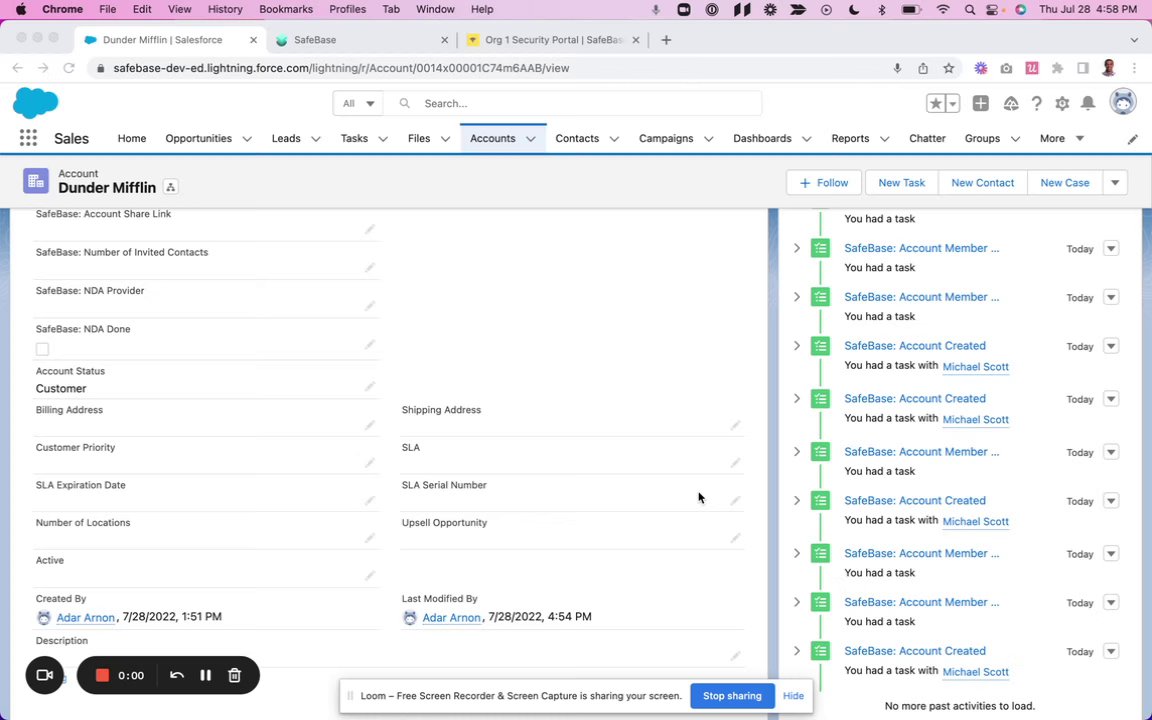Image resolution: width=1152 pixels, height=720 pixels.
Task: Hide the Loom sharing banner
Action: click(x=793, y=696)
